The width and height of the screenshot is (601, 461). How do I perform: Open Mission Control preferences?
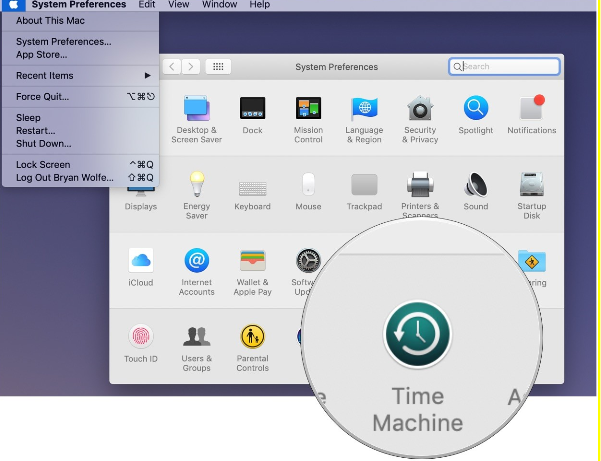(x=308, y=119)
